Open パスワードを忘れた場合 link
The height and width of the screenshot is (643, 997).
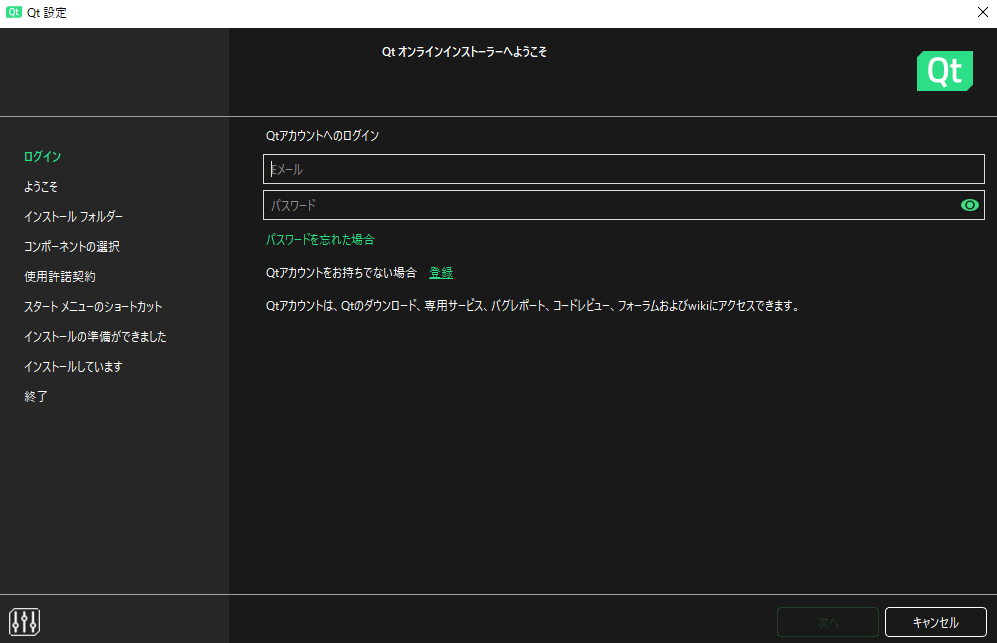coord(320,240)
